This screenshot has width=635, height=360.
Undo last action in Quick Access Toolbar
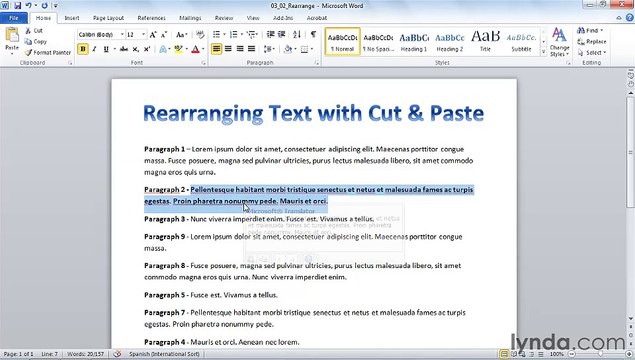tap(28, 6)
